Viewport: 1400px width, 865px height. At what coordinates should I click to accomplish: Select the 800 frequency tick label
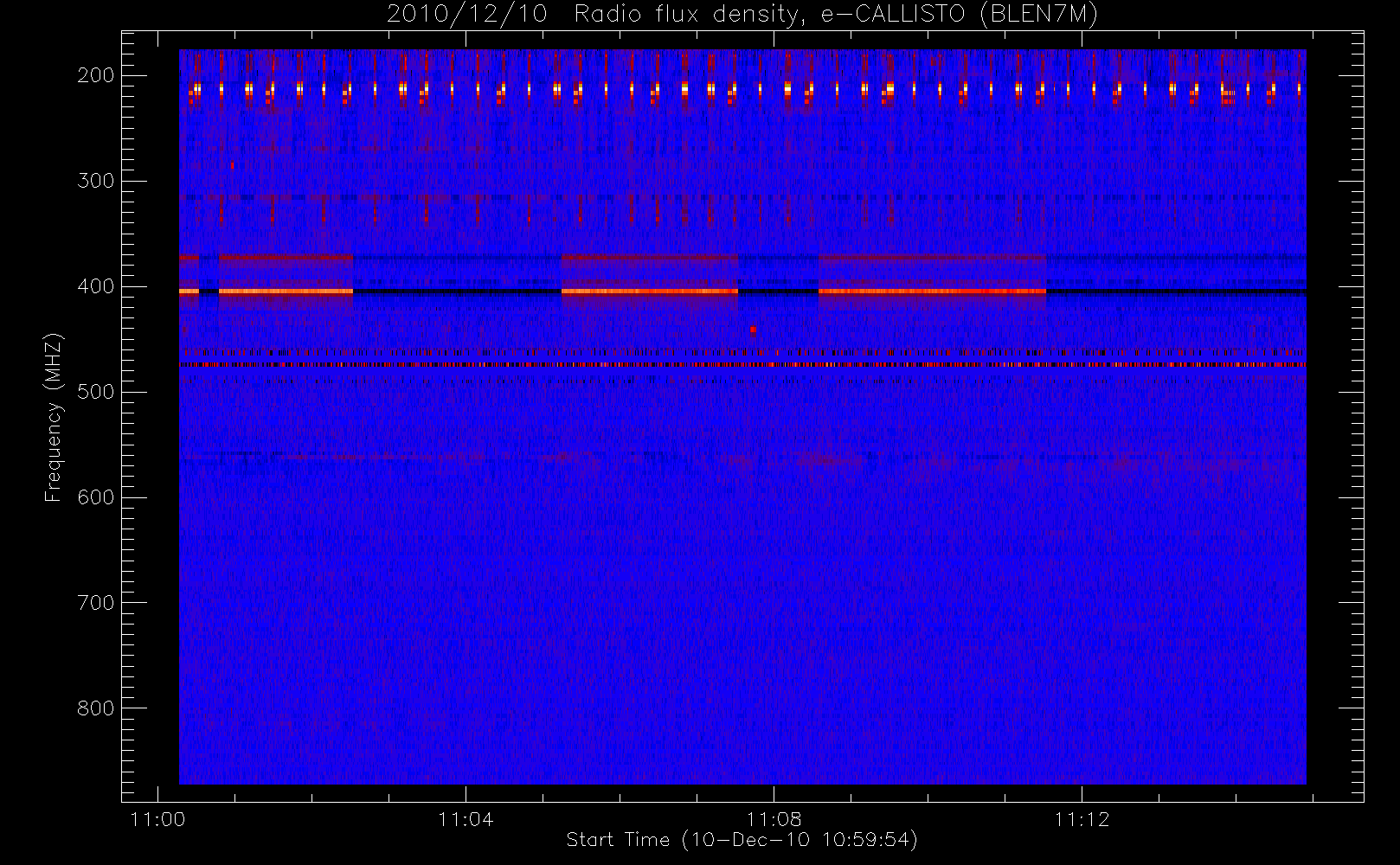pos(95,708)
